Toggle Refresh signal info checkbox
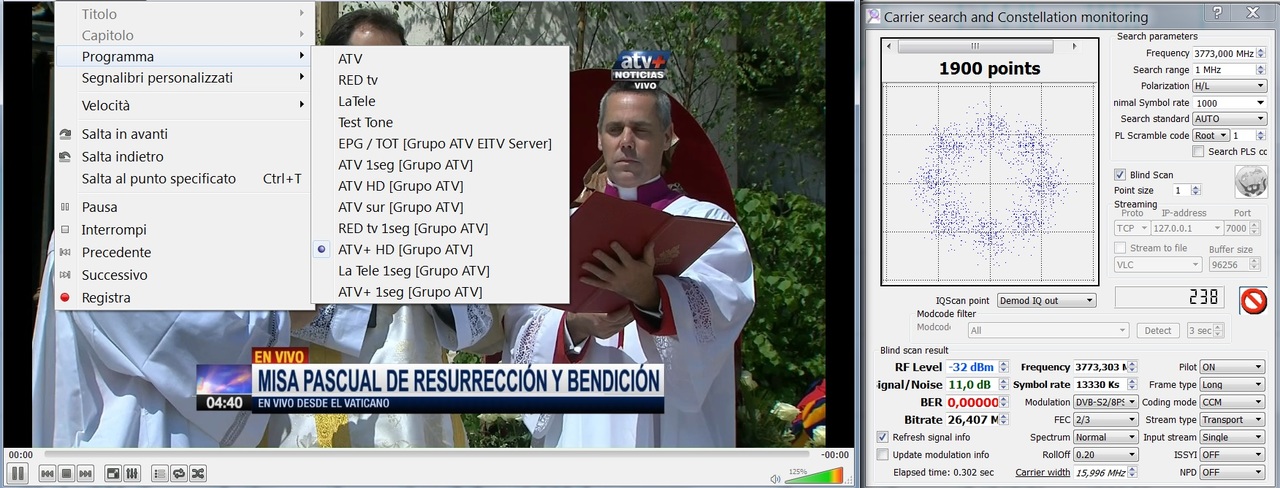Image resolution: width=1280 pixels, height=488 pixels. point(883,437)
